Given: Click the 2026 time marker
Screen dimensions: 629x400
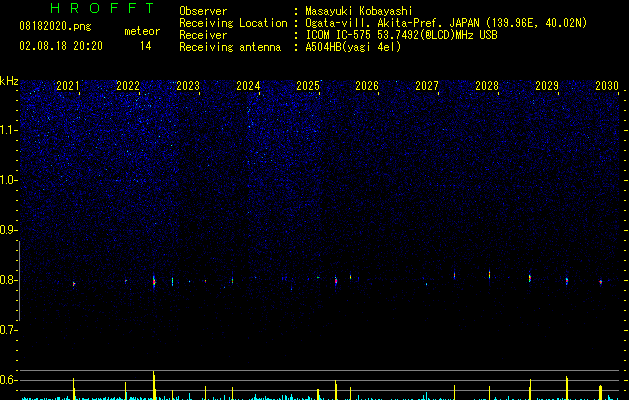Looking at the screenshot, I should click(x=367, y=86).
